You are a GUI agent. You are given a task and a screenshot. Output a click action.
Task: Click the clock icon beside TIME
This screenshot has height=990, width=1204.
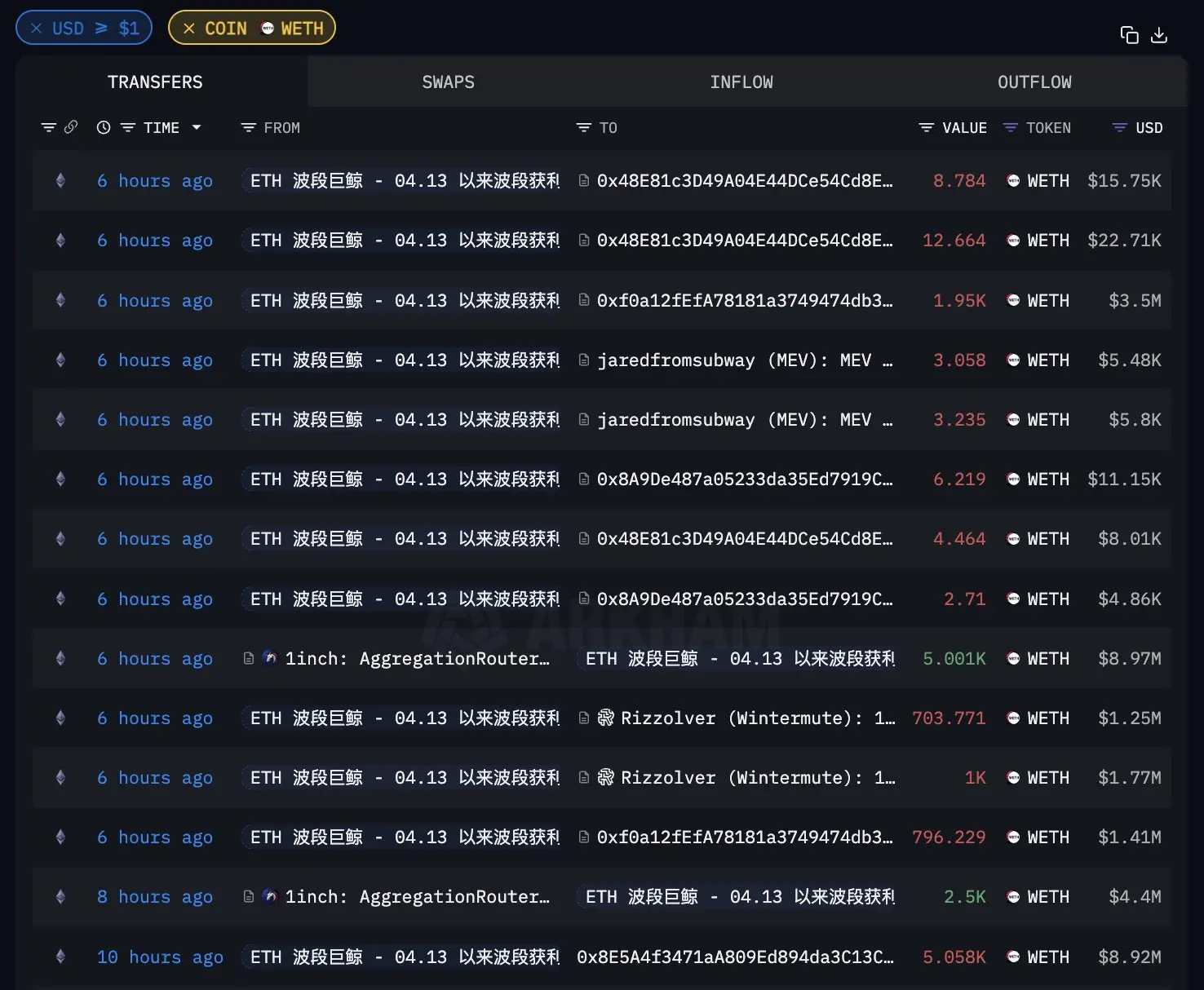coord(104,127)
